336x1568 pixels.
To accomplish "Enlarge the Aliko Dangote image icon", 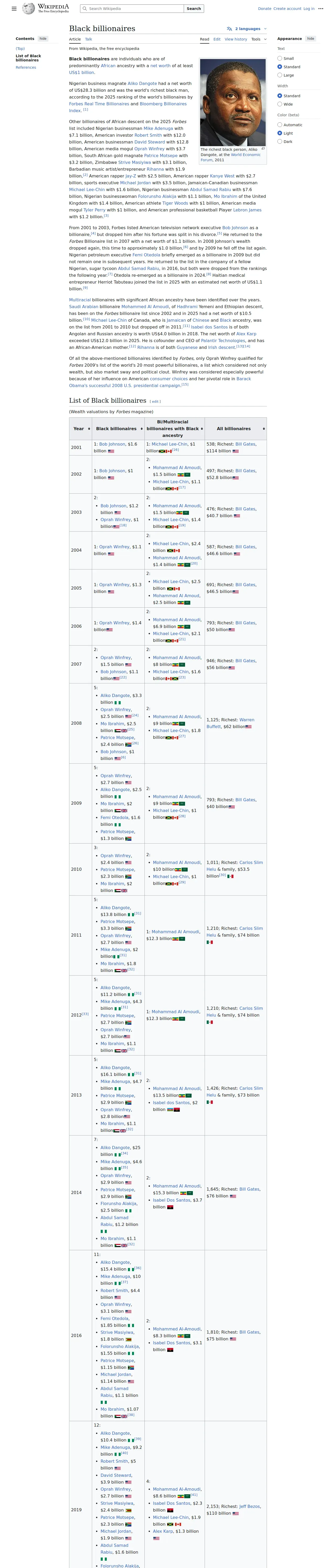I will [264, 148].
